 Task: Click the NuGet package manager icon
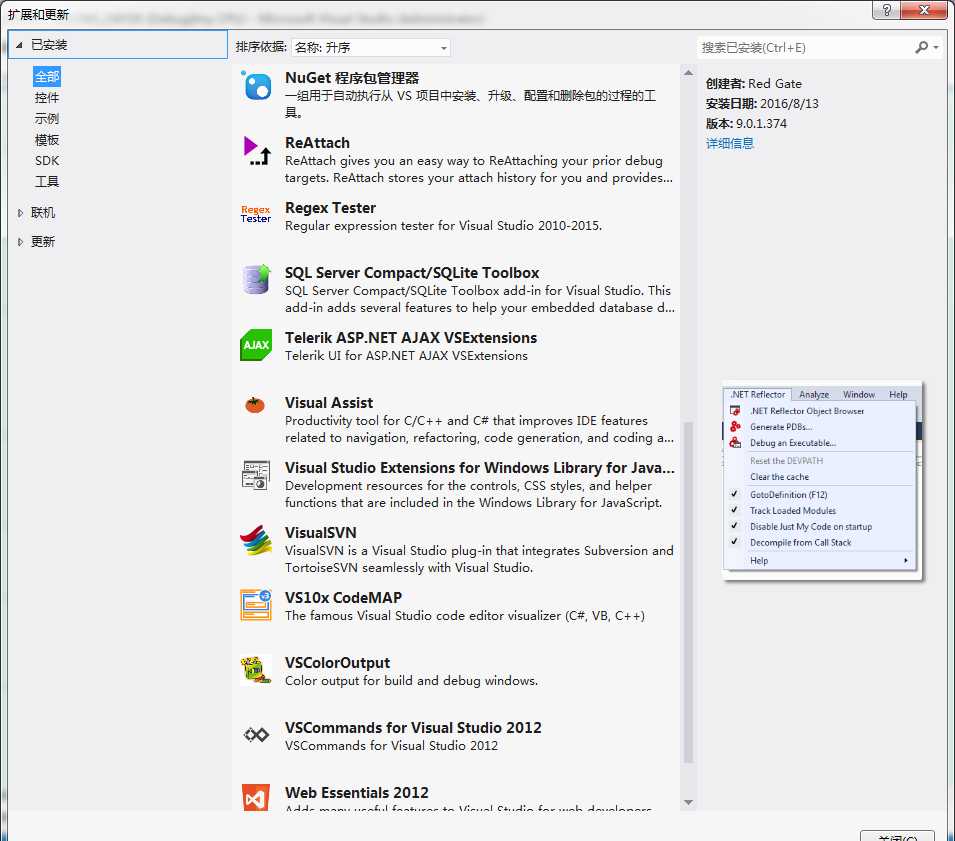coord(256,86)
